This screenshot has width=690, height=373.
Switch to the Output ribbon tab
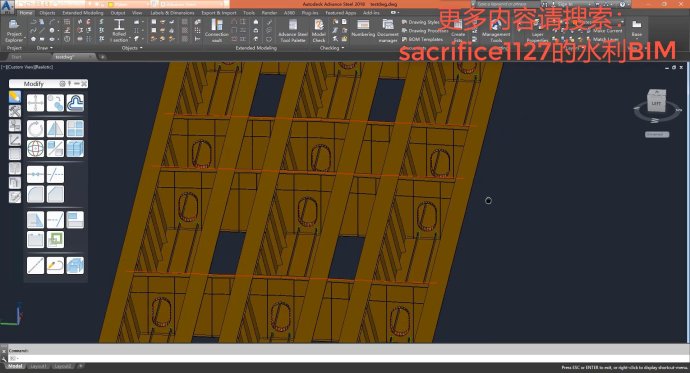118,13
